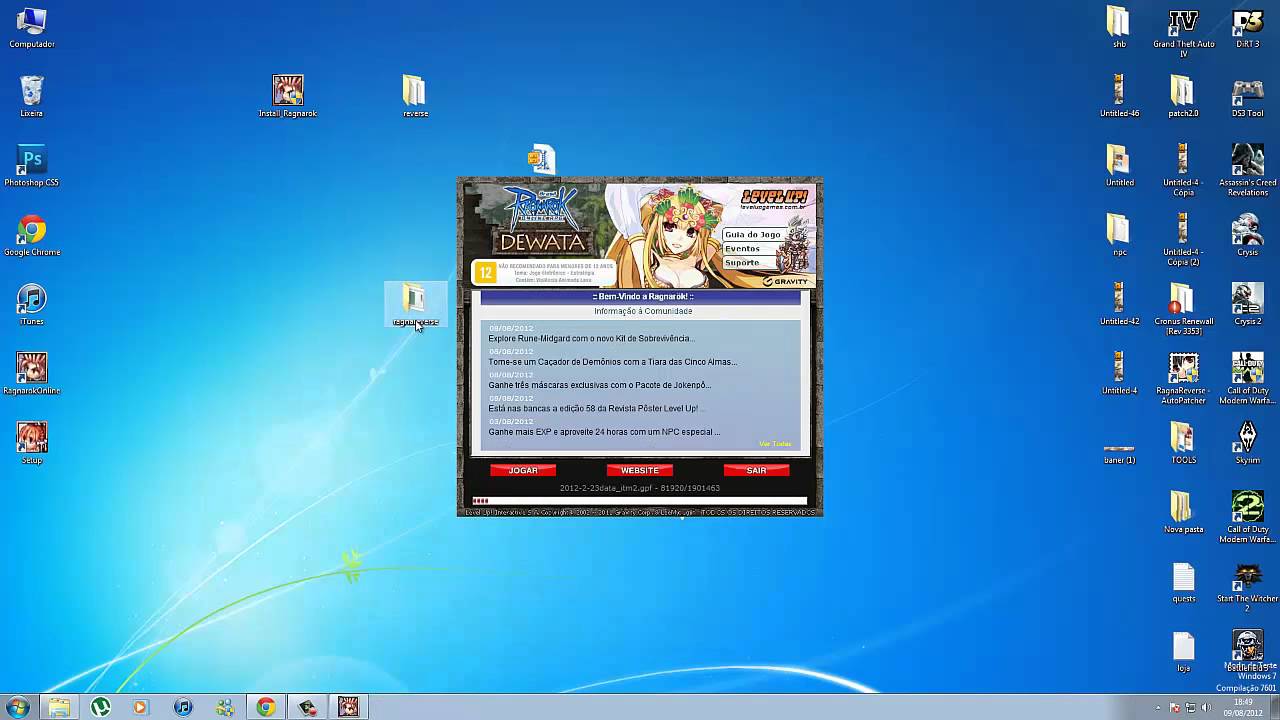This screenshot has width=1280, height=720.
Task: Open the Pacote de Jokenpô news item
Action: [599, 385]
